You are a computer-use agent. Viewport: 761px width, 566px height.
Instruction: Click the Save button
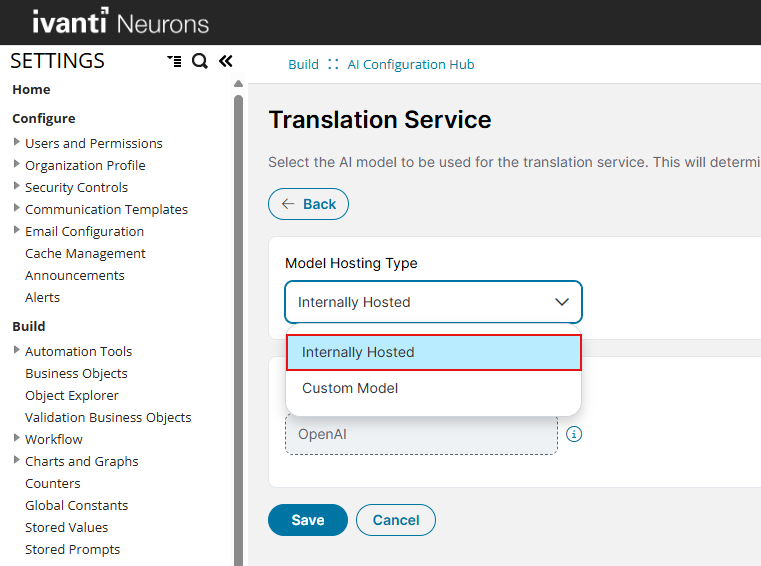307,520
